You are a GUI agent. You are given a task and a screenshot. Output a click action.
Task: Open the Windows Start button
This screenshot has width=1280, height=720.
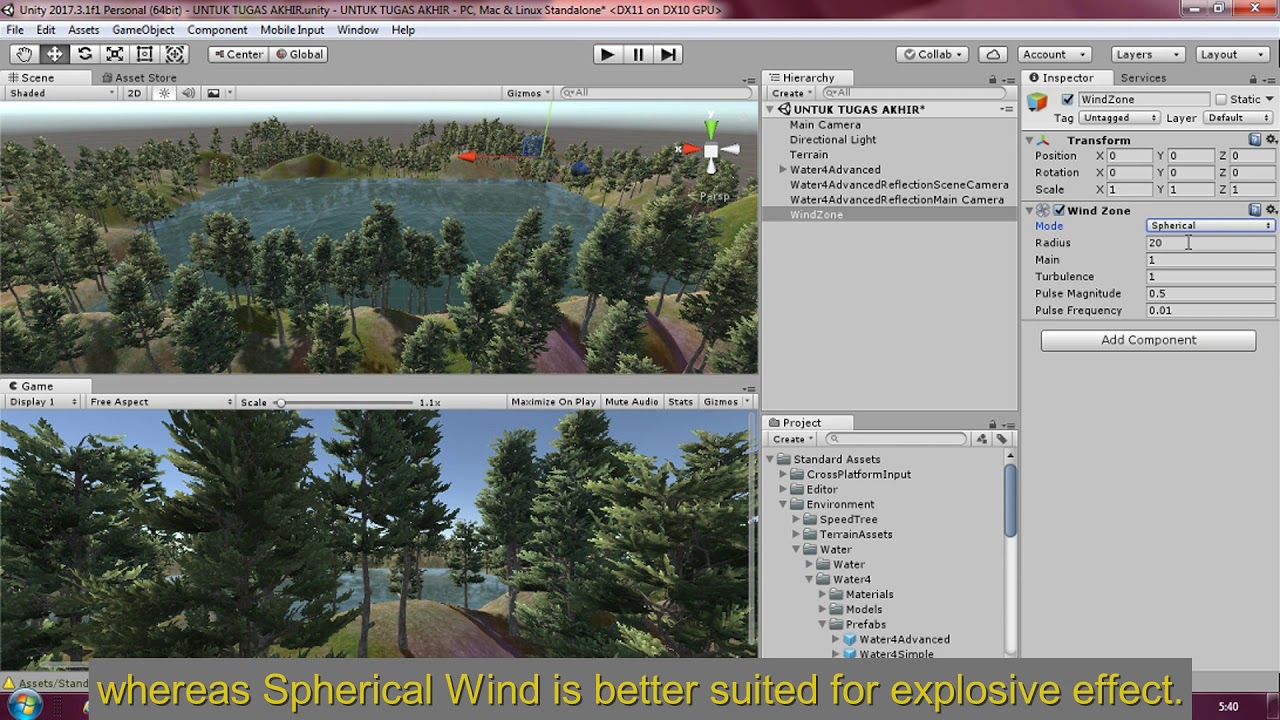click(x=23, y=706)
